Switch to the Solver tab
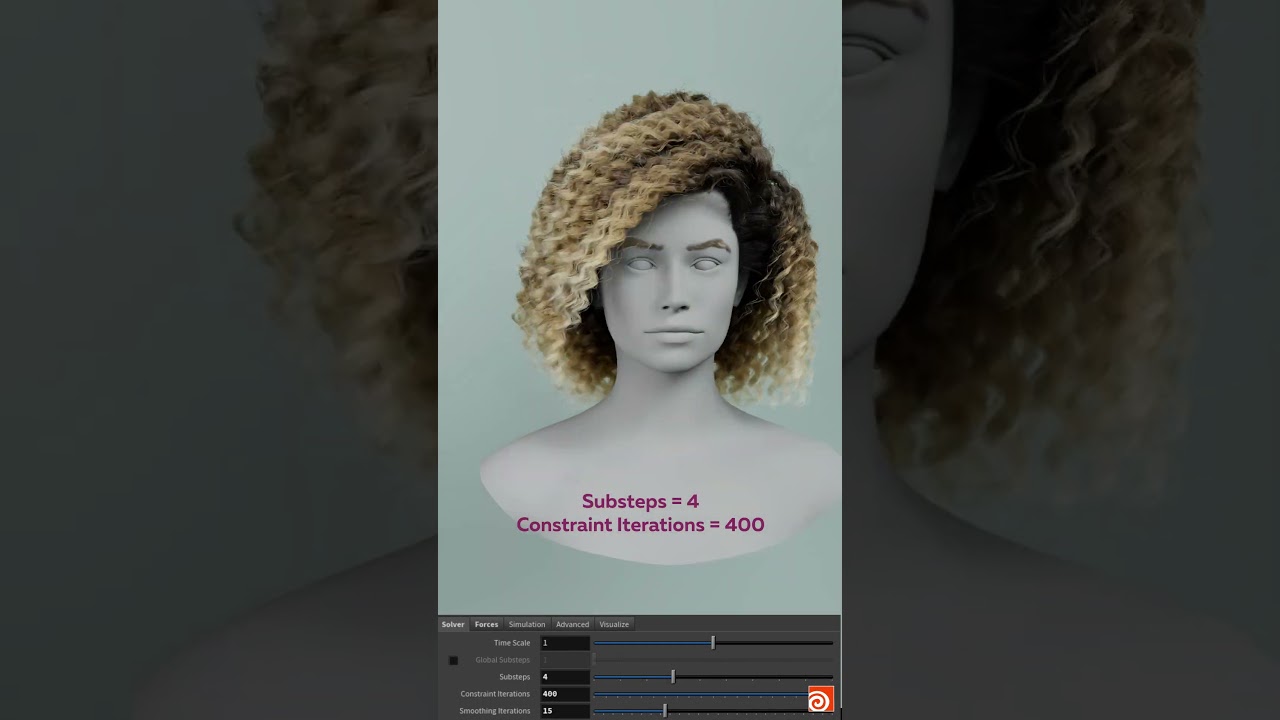The height and width of the screenshot is (720, 1280). tap(453, 624)
